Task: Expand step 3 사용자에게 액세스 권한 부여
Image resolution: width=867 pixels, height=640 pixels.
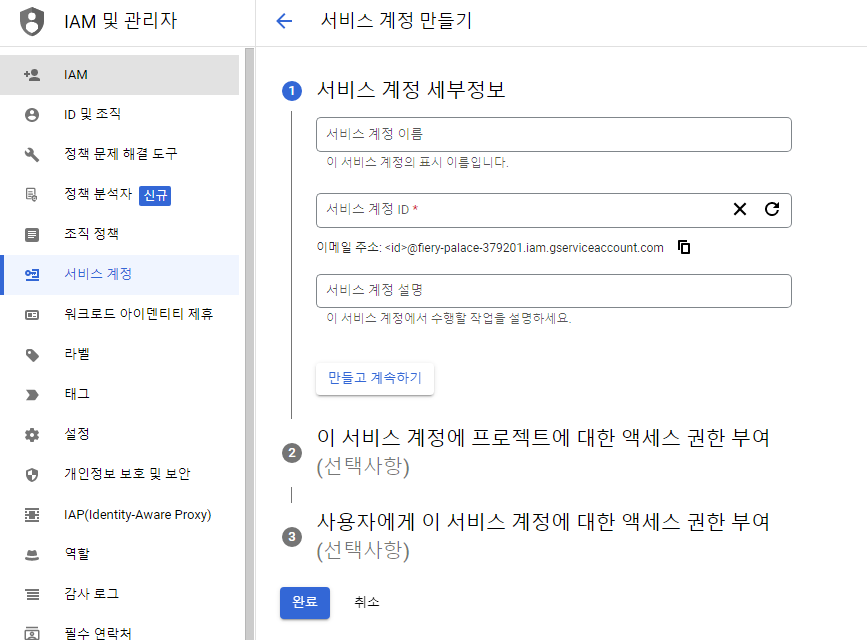Action: pos(542,535)
